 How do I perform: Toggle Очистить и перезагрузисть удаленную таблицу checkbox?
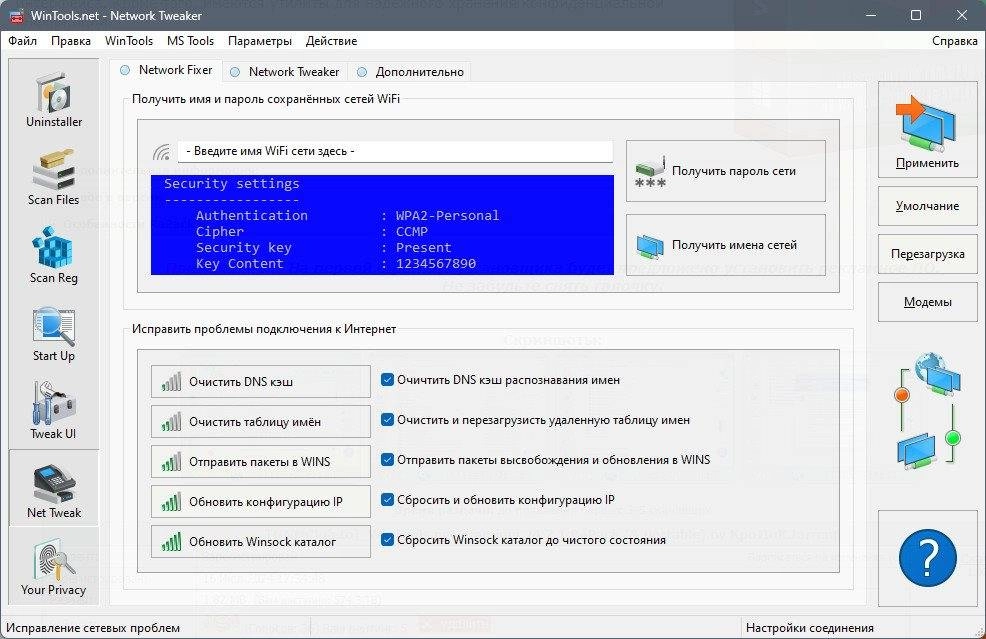(387, 420)
